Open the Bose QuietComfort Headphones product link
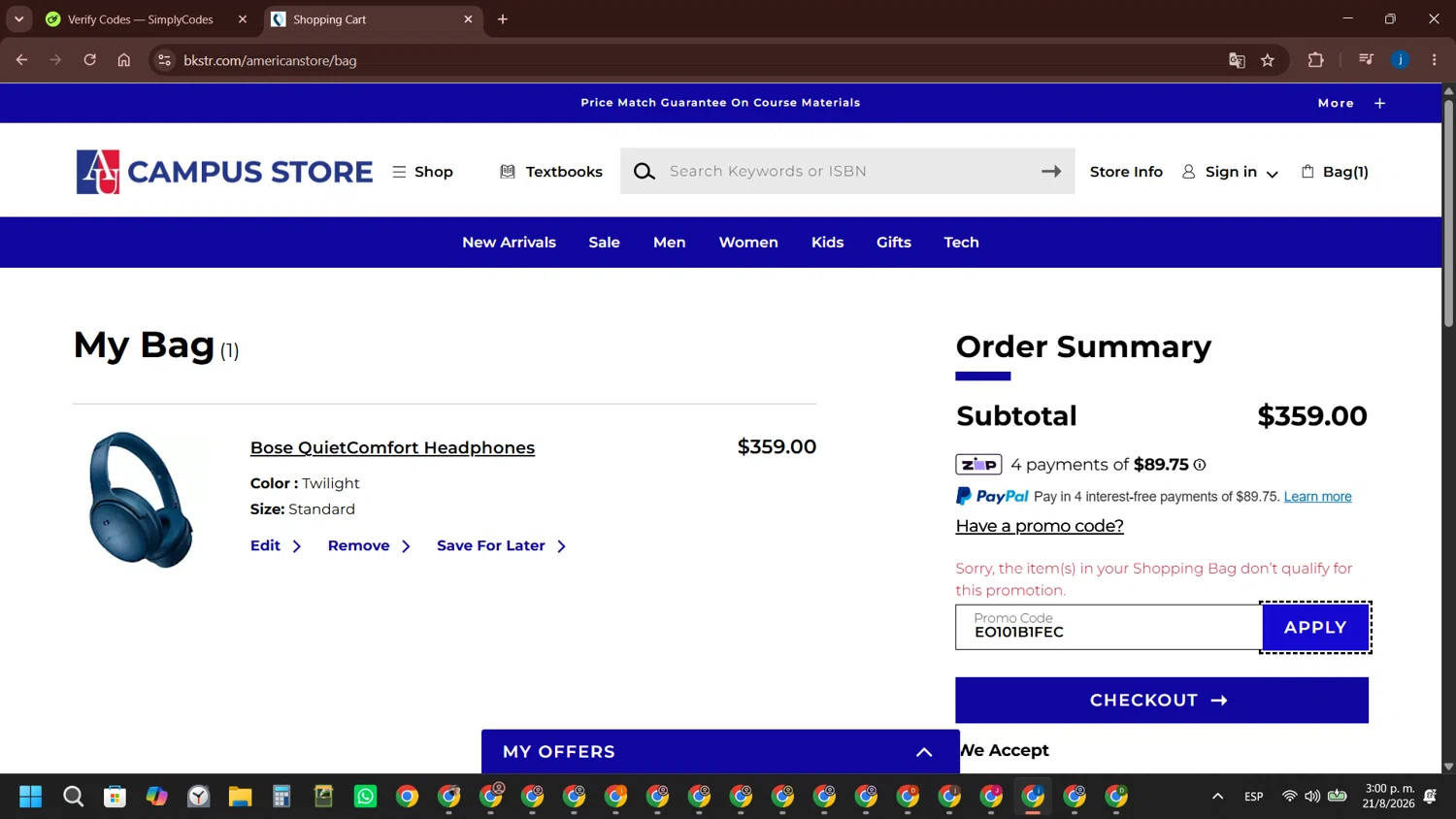 click(x=392, y=447)
